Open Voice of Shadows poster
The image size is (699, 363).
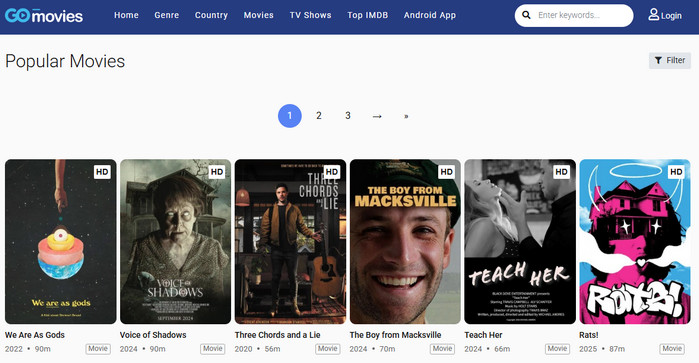(176, 242)
